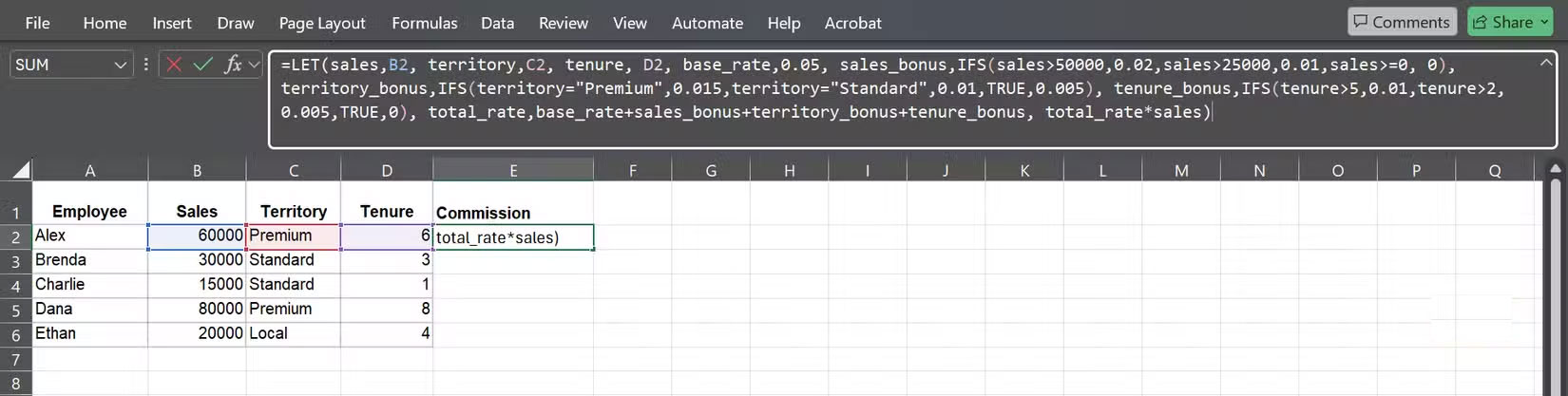The width and height of the screenshot is (1568, 396).
Task: Switch to the Data tab
Action: point(497,23)
